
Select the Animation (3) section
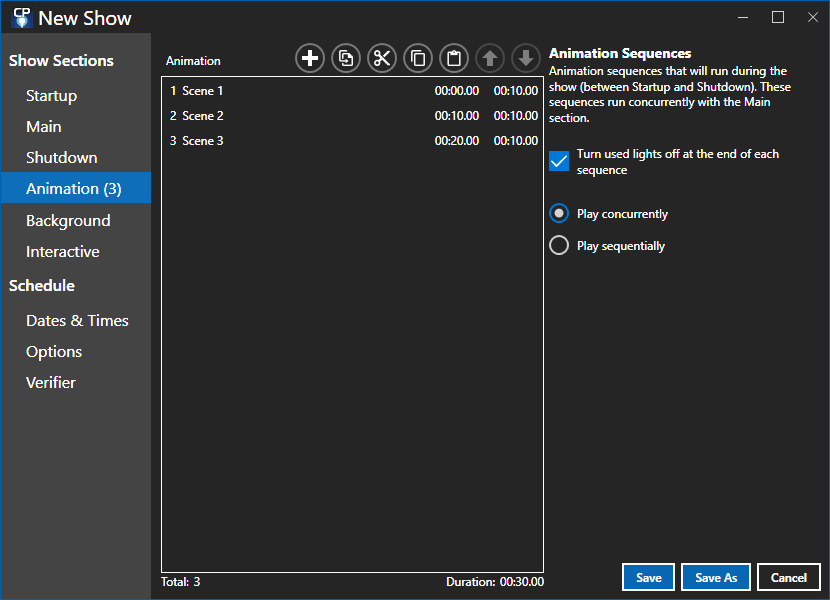pyautogui.click(x=76, y=188)
